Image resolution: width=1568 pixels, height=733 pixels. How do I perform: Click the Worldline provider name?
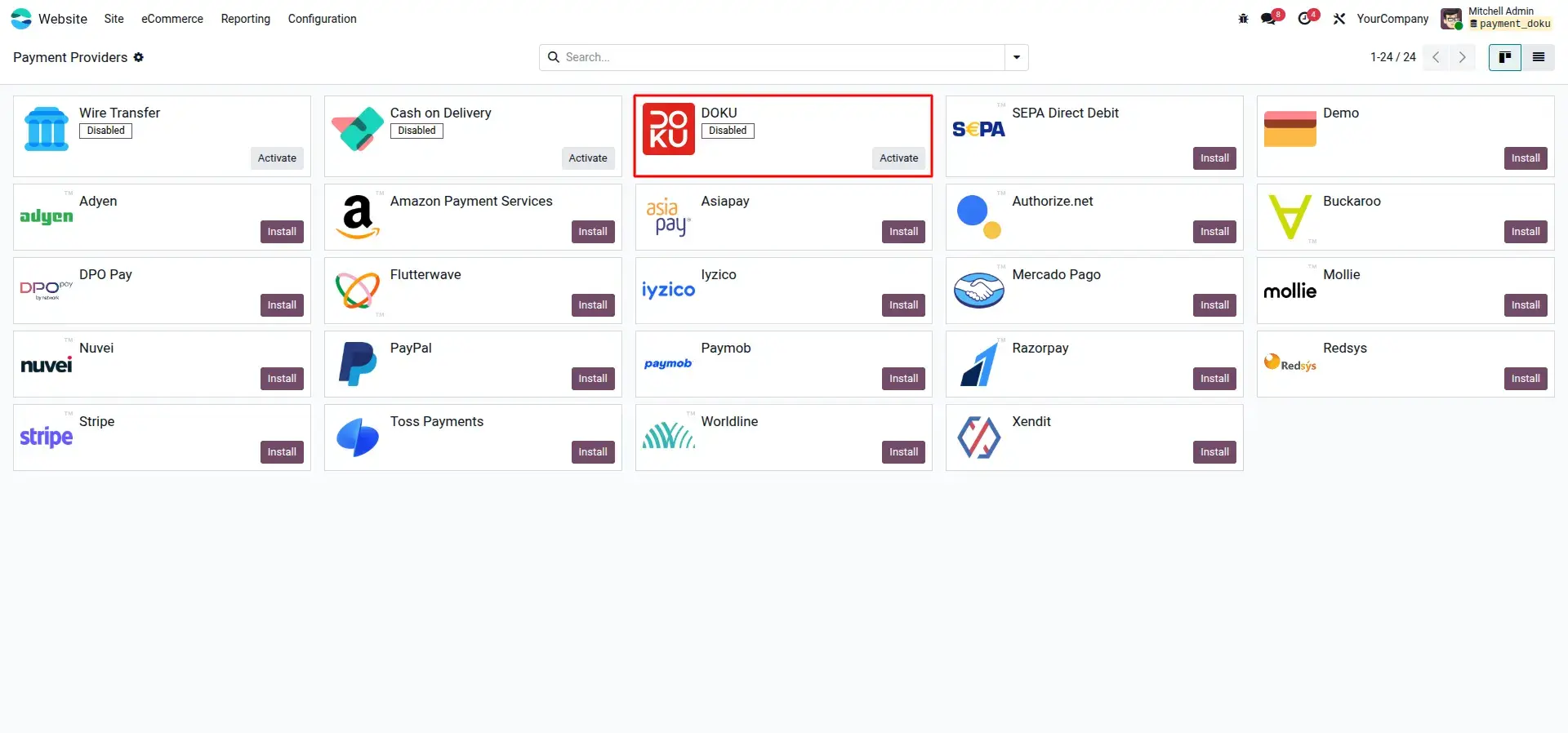tap(729, 421)
